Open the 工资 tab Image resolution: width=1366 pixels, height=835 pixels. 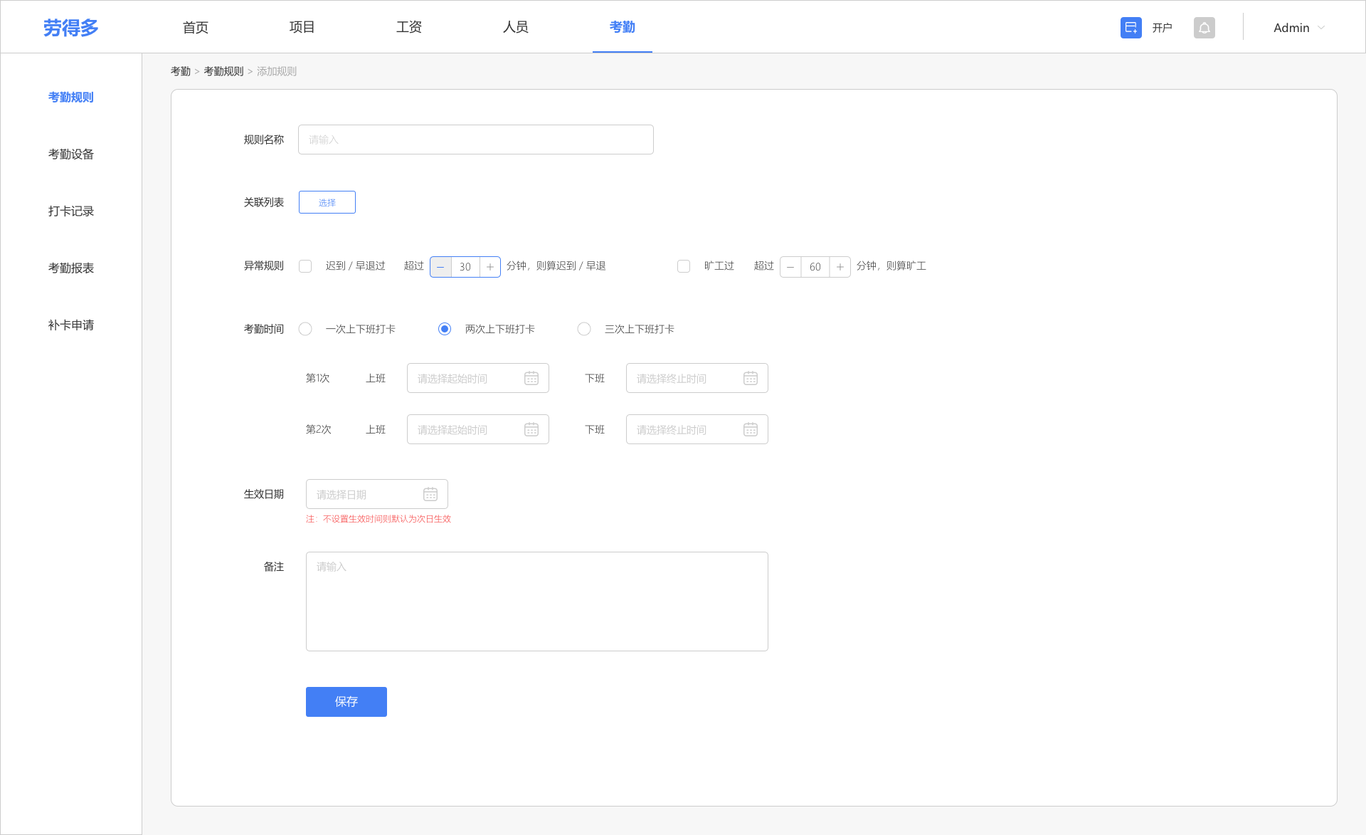409,27
